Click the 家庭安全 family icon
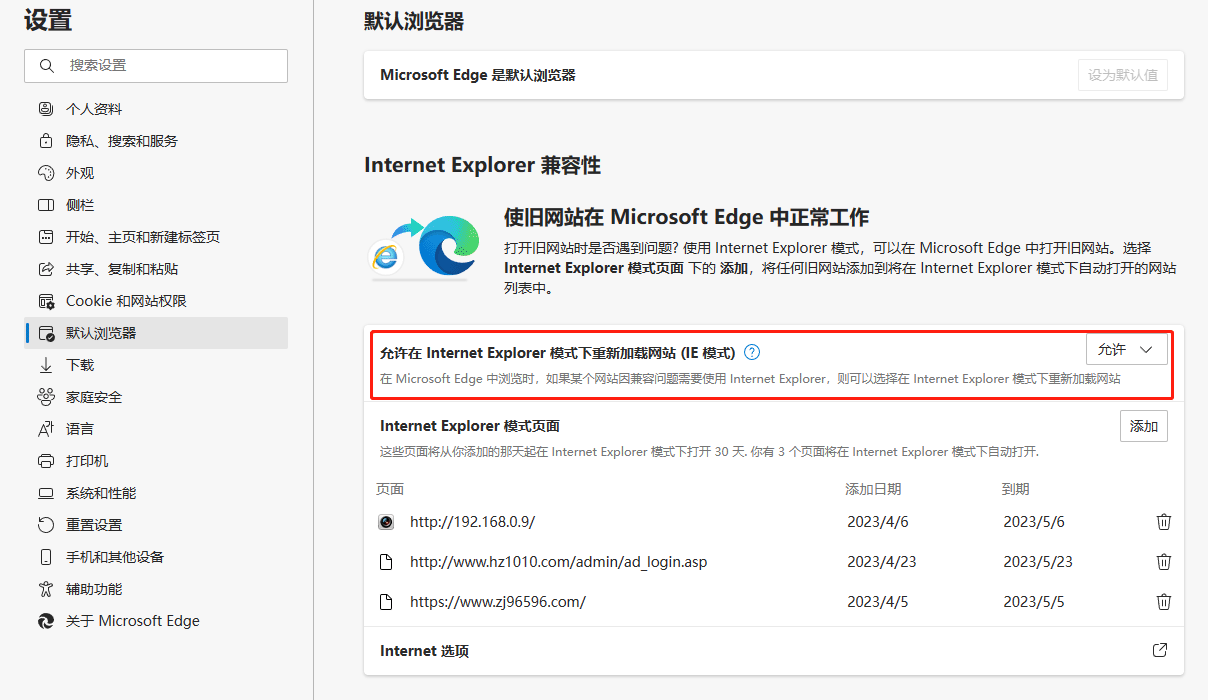1208x700 pixels. (45, 397)
